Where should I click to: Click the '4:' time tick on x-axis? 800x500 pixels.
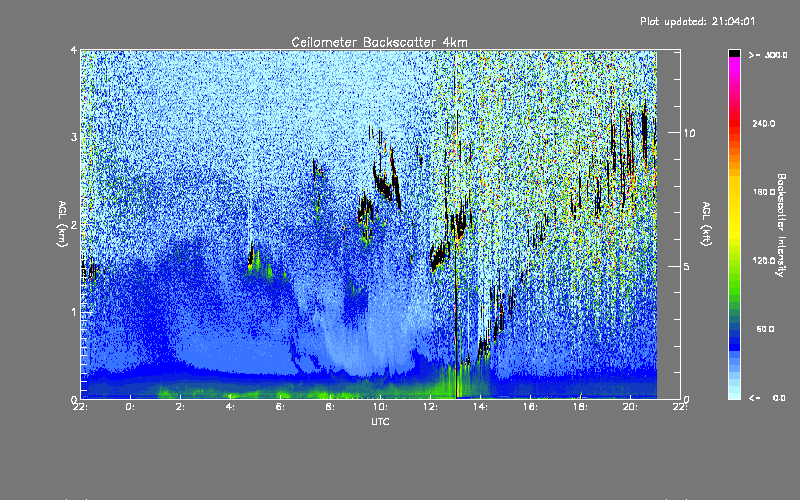coord(230,407)
